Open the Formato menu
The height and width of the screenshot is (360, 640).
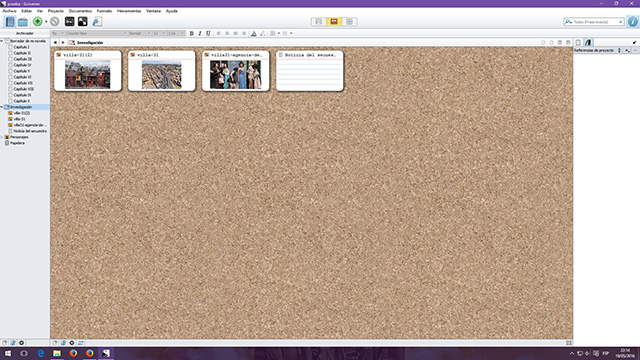(x=104, y=11)
